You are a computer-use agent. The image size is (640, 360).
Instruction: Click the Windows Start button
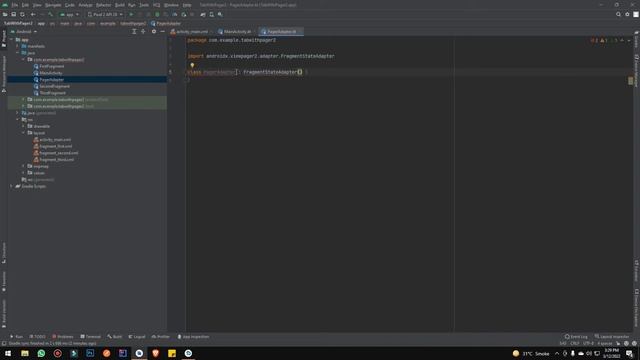8,353
